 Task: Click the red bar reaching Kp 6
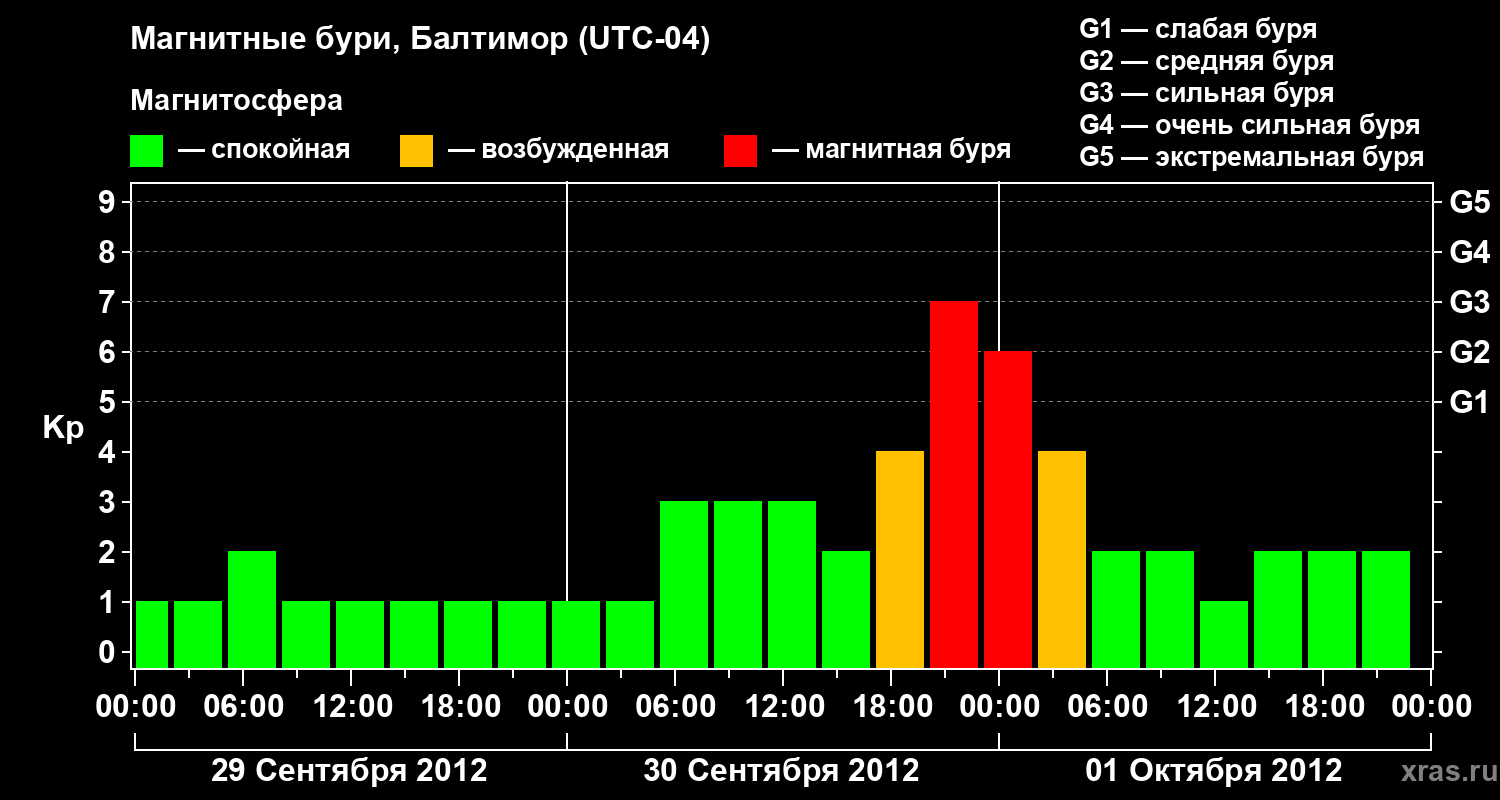point(1008,510)
